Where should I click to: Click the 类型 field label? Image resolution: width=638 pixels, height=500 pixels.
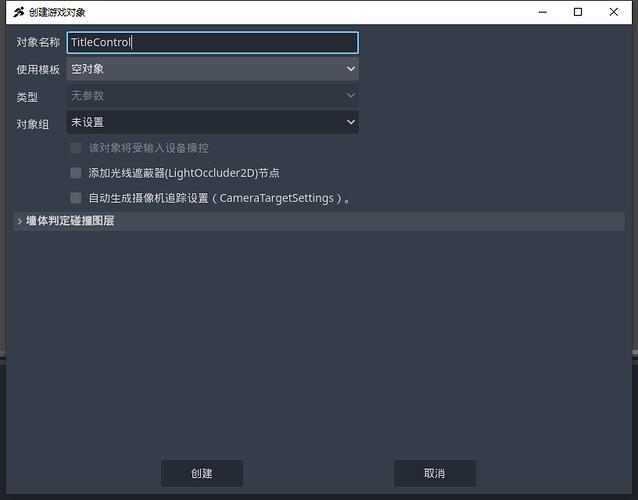[27, 97]
